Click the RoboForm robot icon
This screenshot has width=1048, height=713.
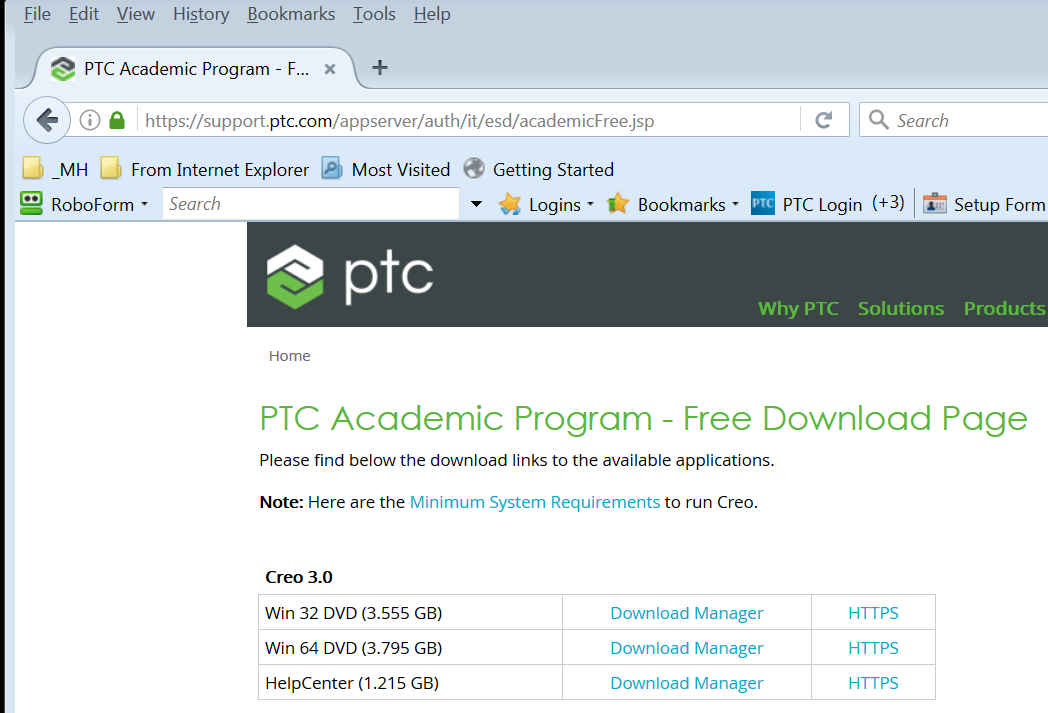(x=31, y=203)
